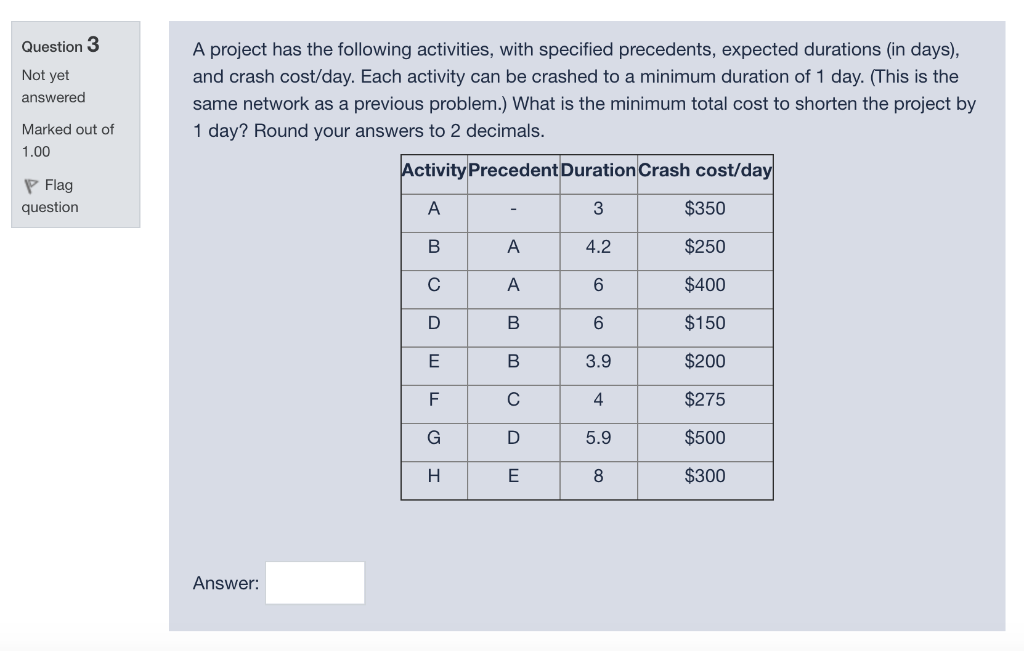Click the $500 crash cost for Activity G
Screen dimensions: 1024x651
coord(705,440)
